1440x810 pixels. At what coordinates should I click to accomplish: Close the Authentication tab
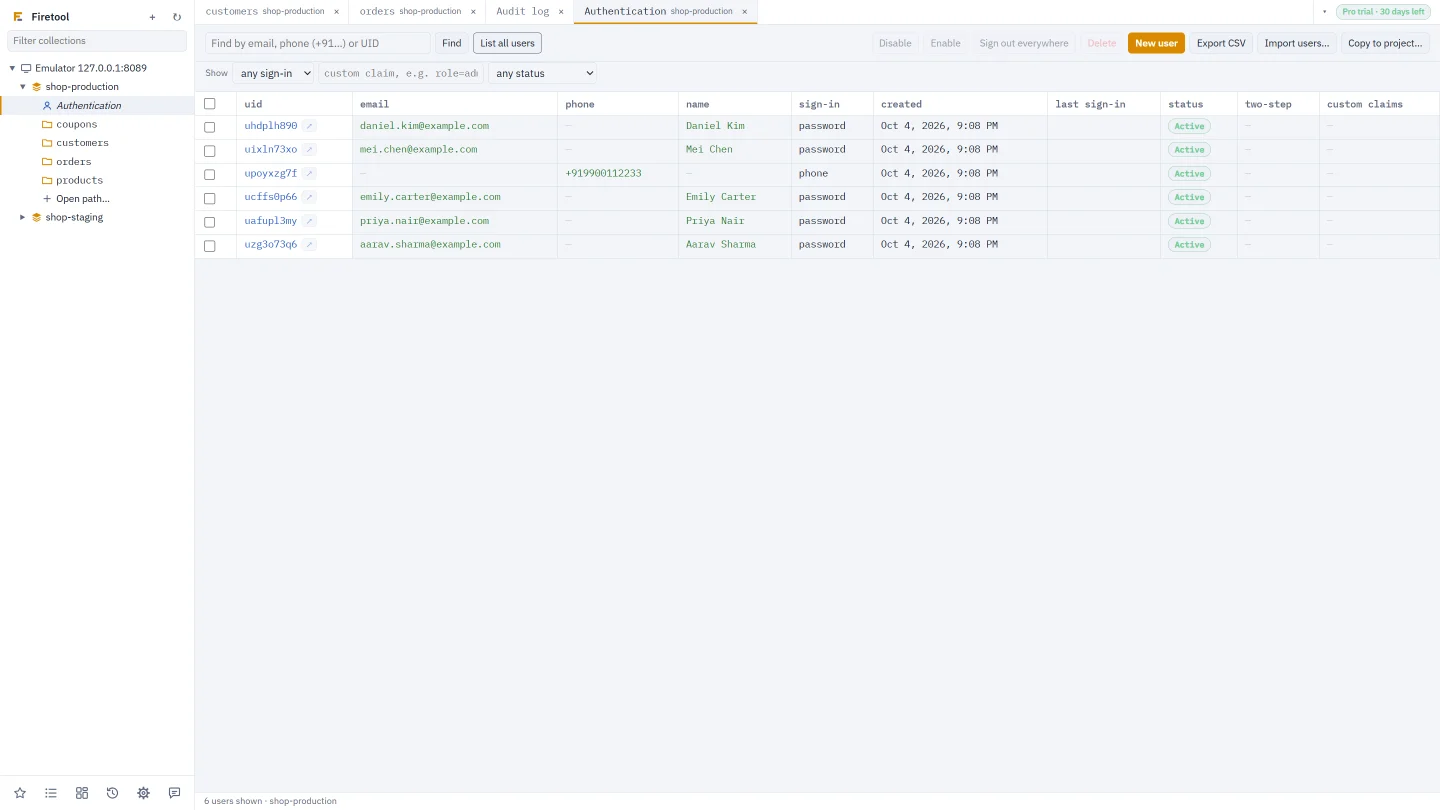744,12
